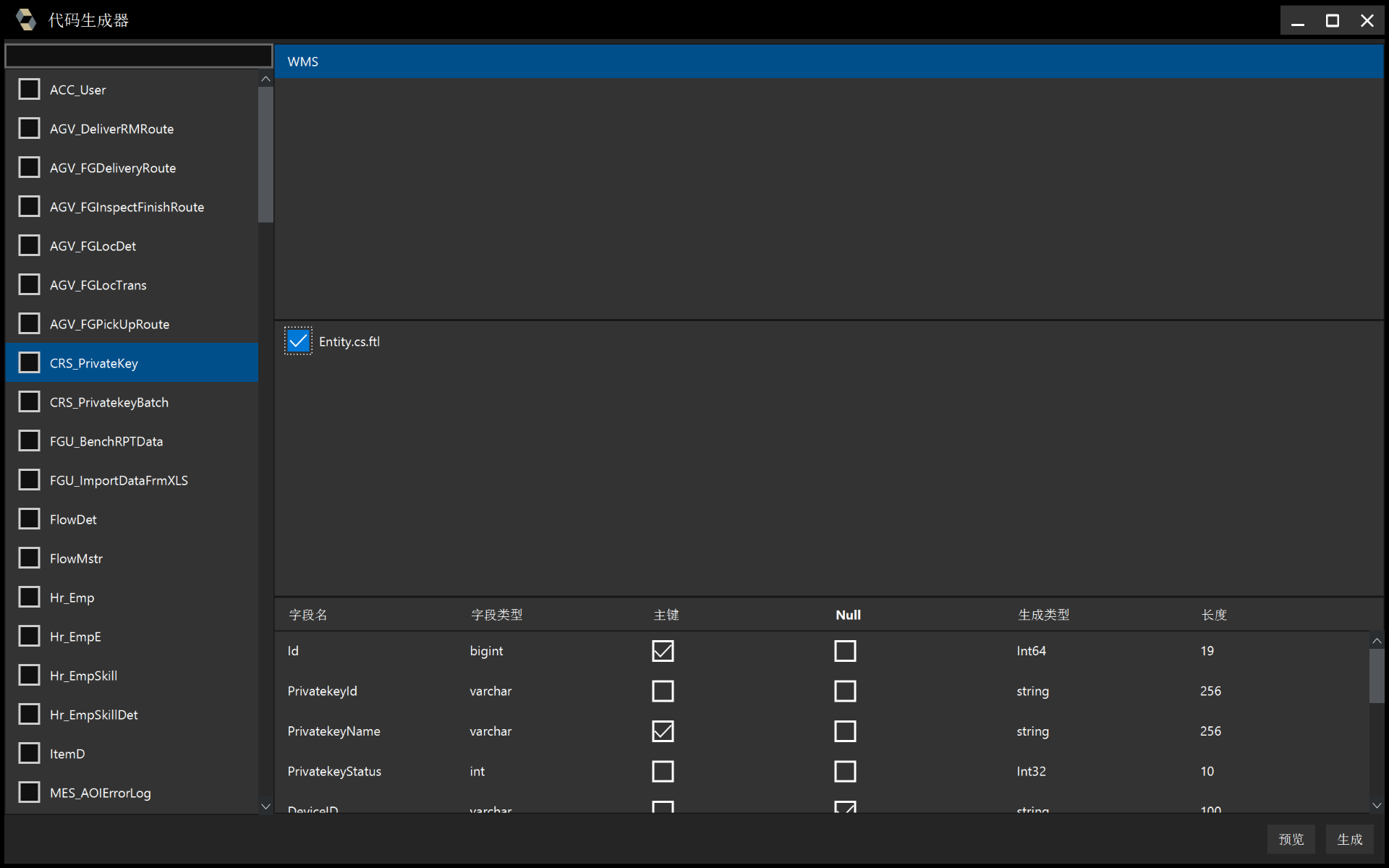1389x868 pixels.
Task: Check the Hr_EmpE table checkbox
Action: [30, 636]
